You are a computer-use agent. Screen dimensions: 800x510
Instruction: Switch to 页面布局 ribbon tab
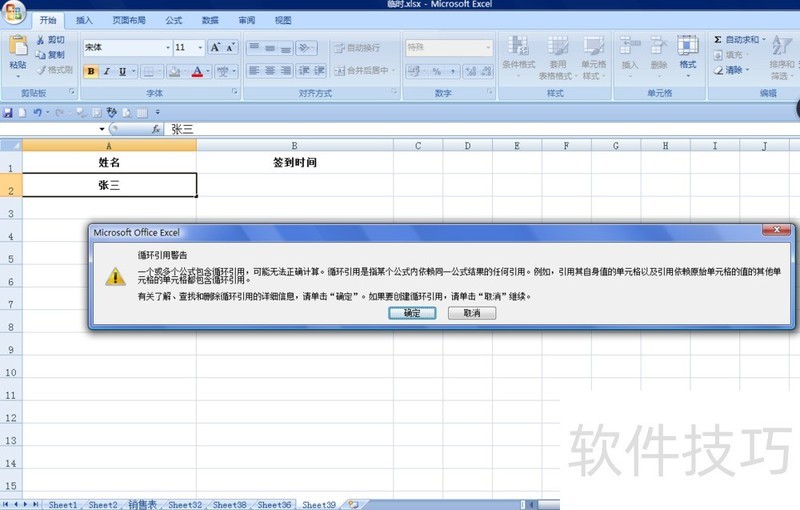click(x=129, y=20)
